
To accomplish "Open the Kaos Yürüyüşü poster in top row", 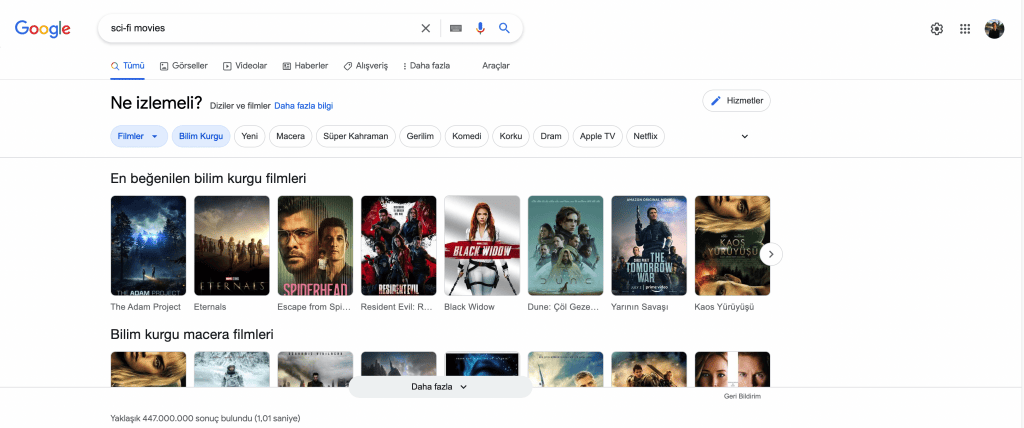I will [732, 246].
